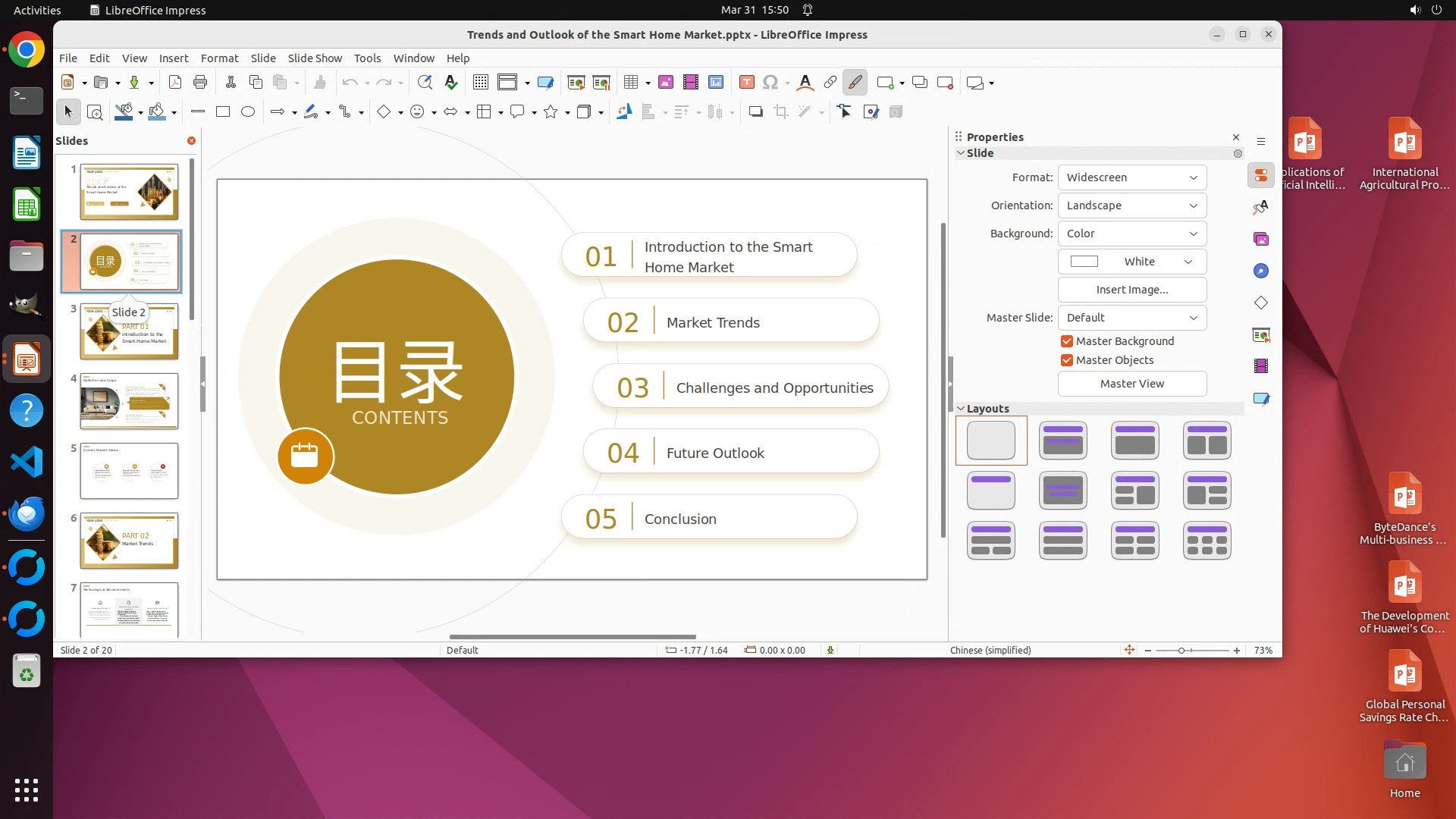Screen dimensions: 1456x819
Task: Click the Insert Special Character icon
Action: click(x=770, y=83)
